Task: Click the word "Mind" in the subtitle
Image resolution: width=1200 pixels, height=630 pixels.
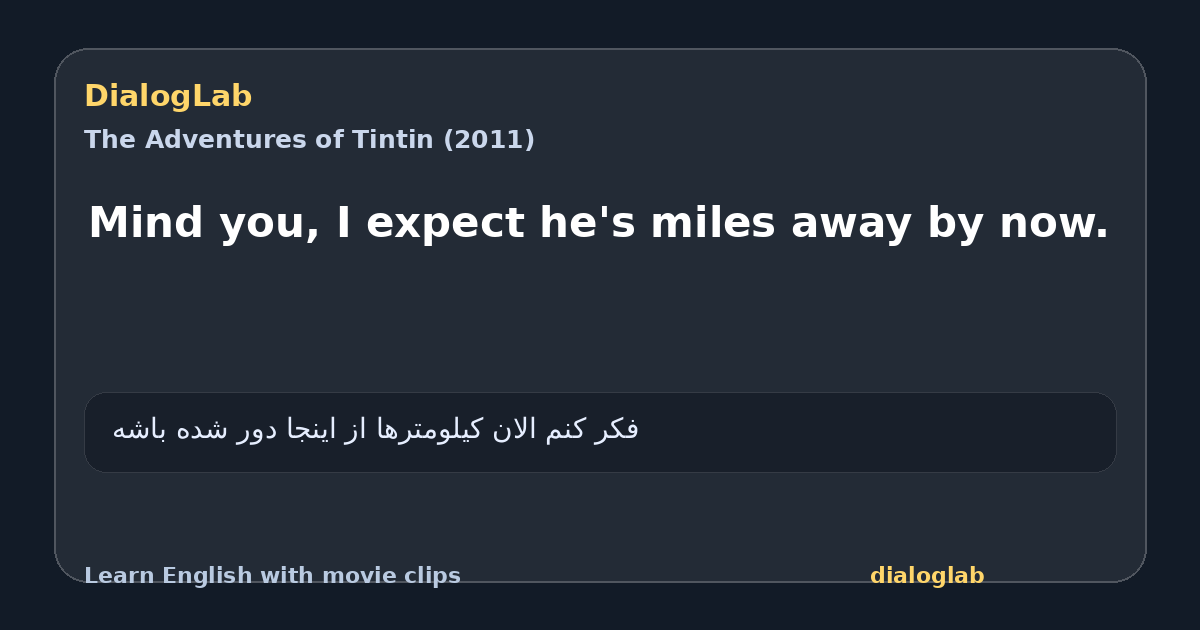Action: click(145, 224)
